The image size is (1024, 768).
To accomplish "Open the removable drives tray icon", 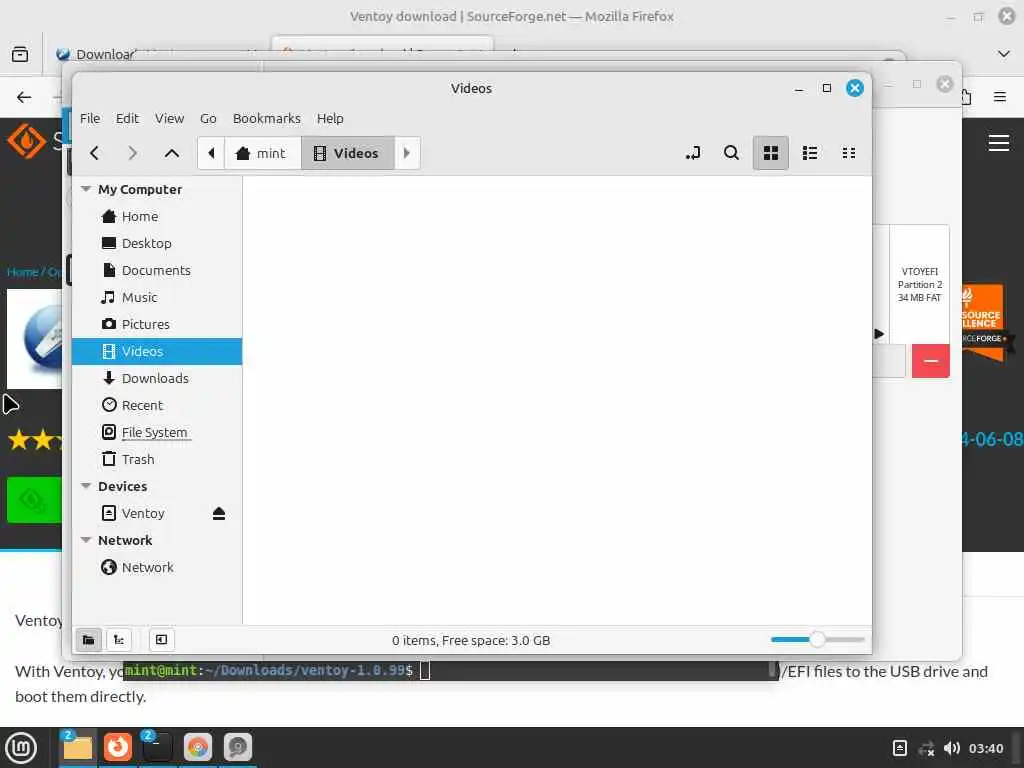I will pos(900,748).
